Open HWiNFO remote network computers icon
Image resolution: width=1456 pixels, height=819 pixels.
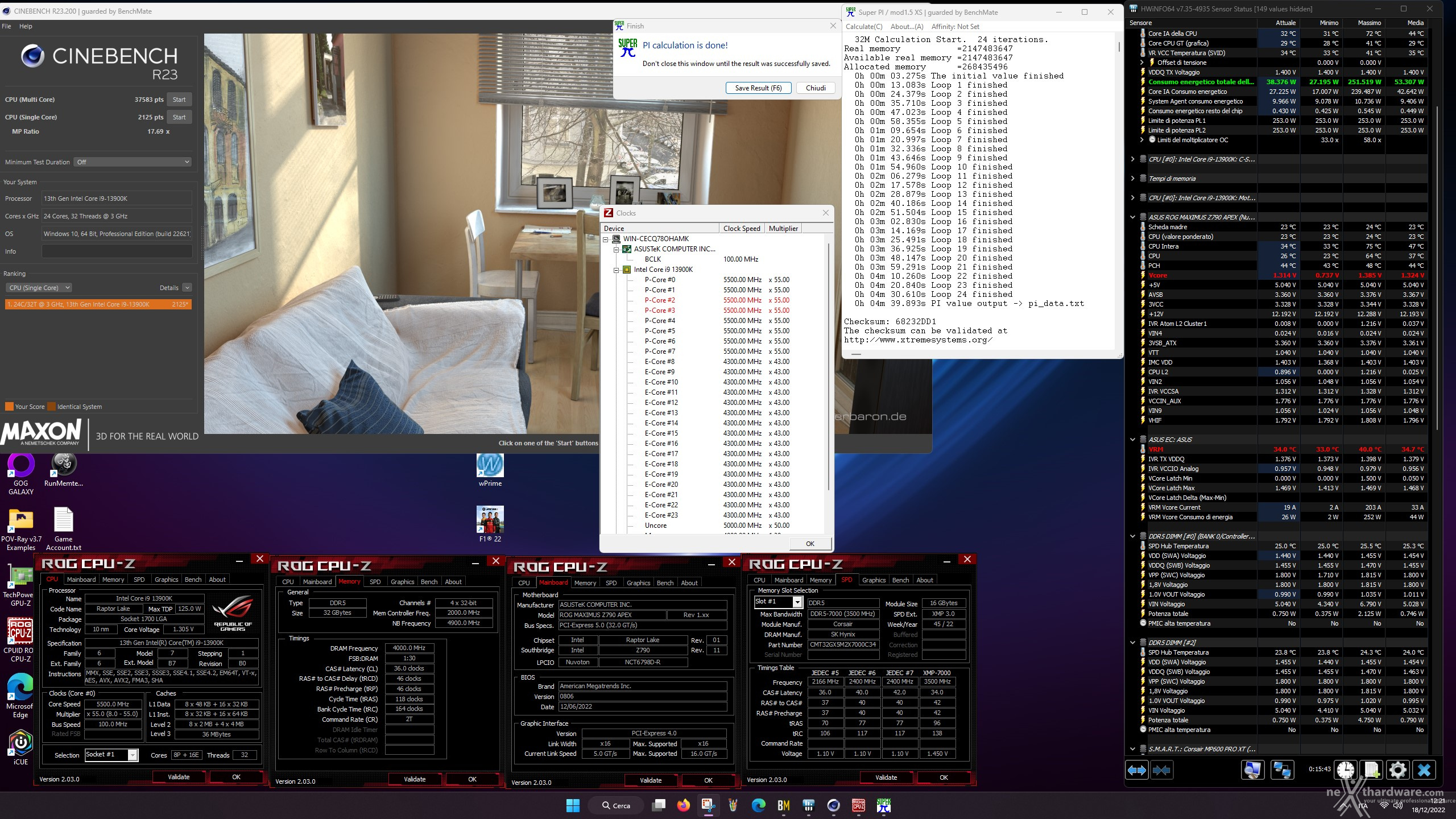1282,770
